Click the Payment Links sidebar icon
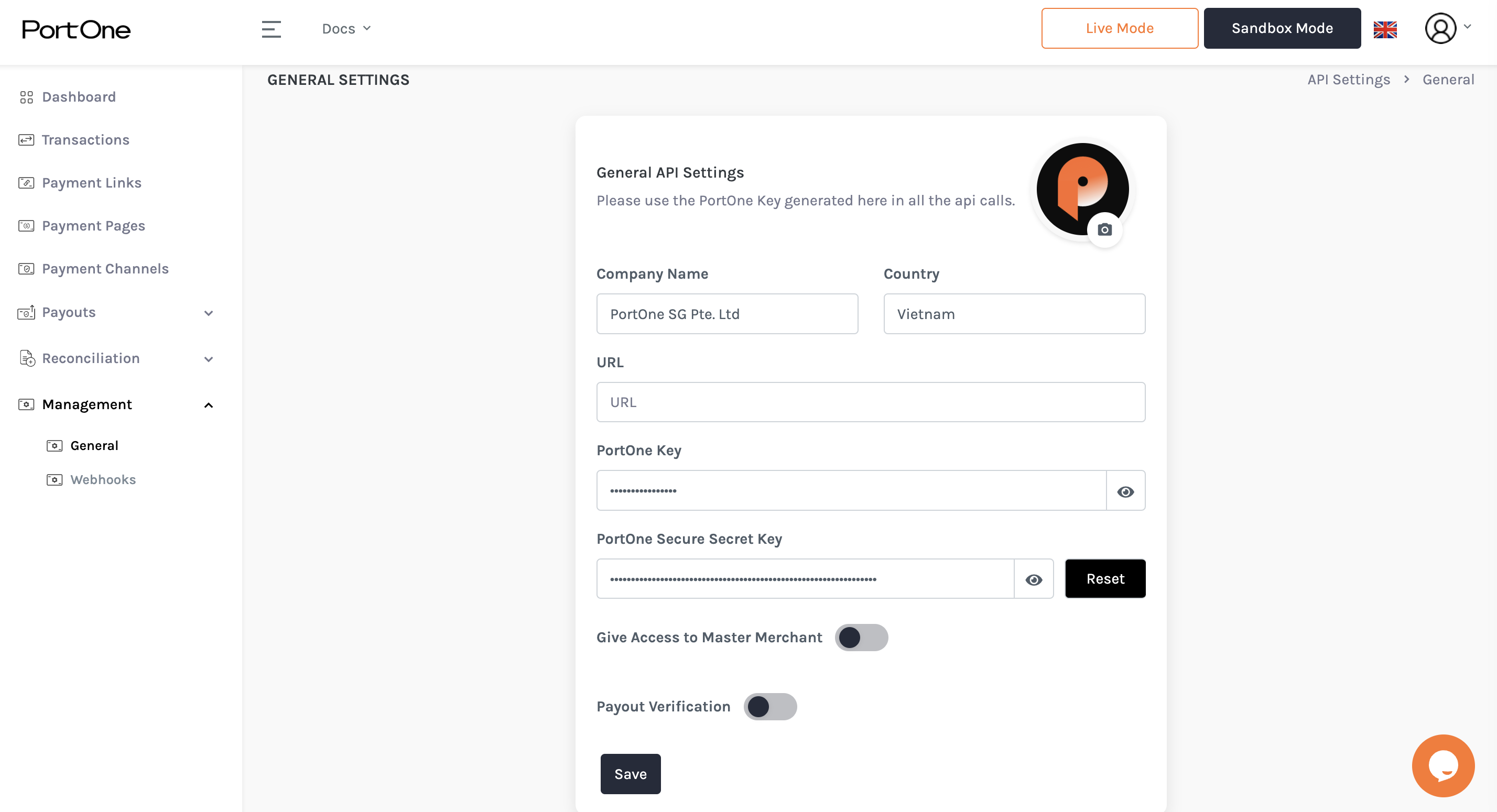The image size is (1497, 812). 26,183
